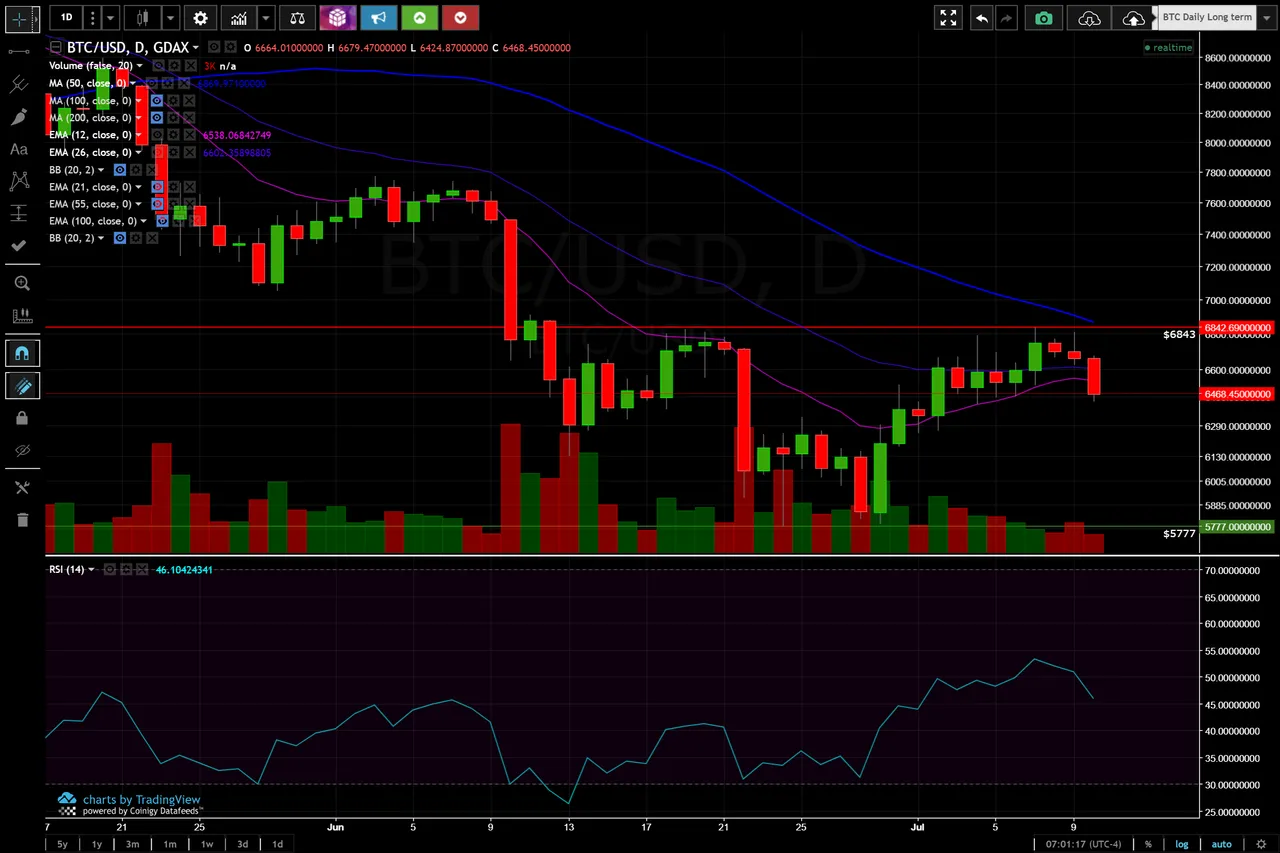Open the charts by TradingView link
The width and height of the screenshot is (1280, 853).
(x=141, y=799)
